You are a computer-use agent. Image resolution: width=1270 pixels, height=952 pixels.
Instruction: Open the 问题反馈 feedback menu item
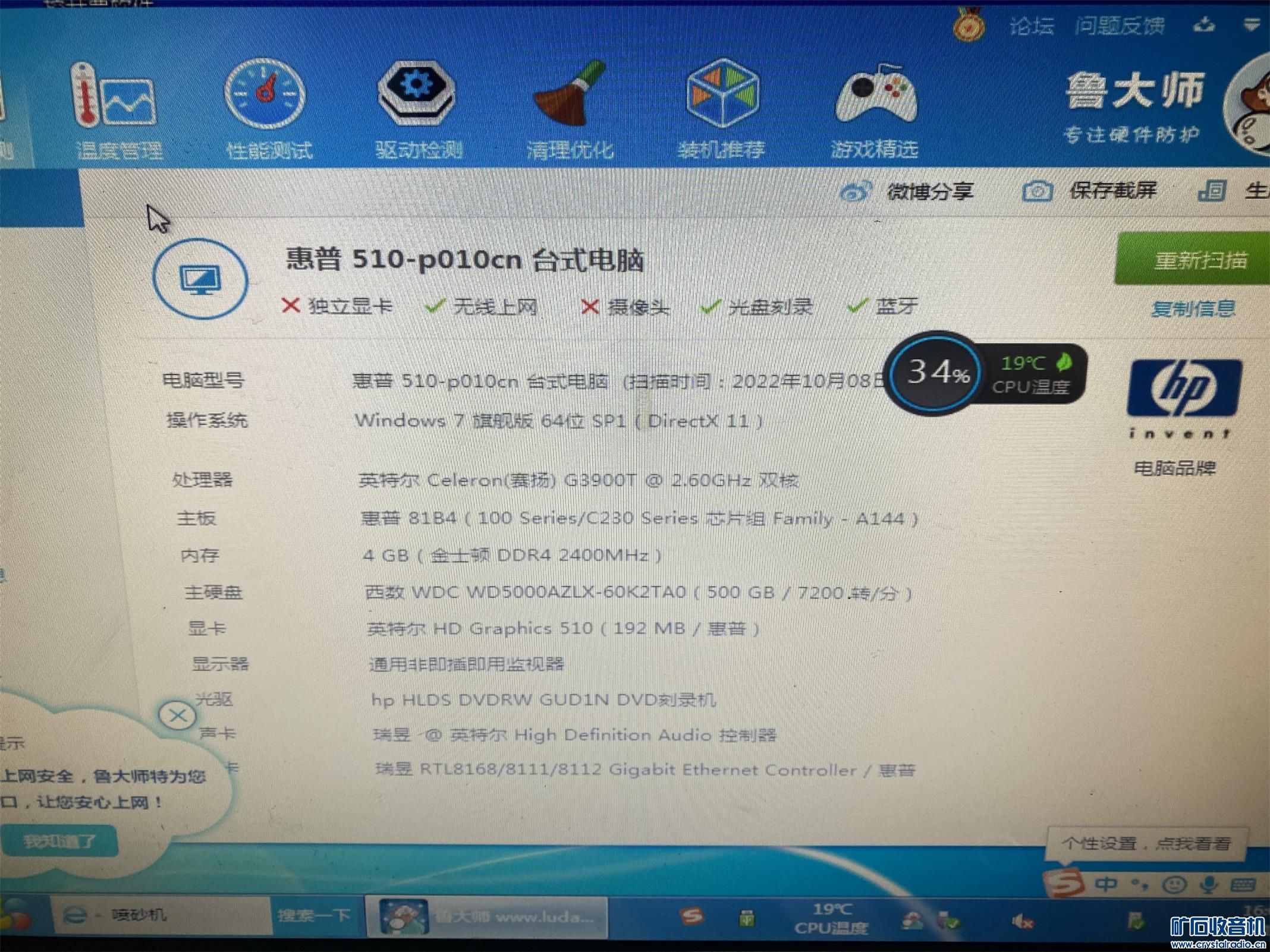(1119, 26)
